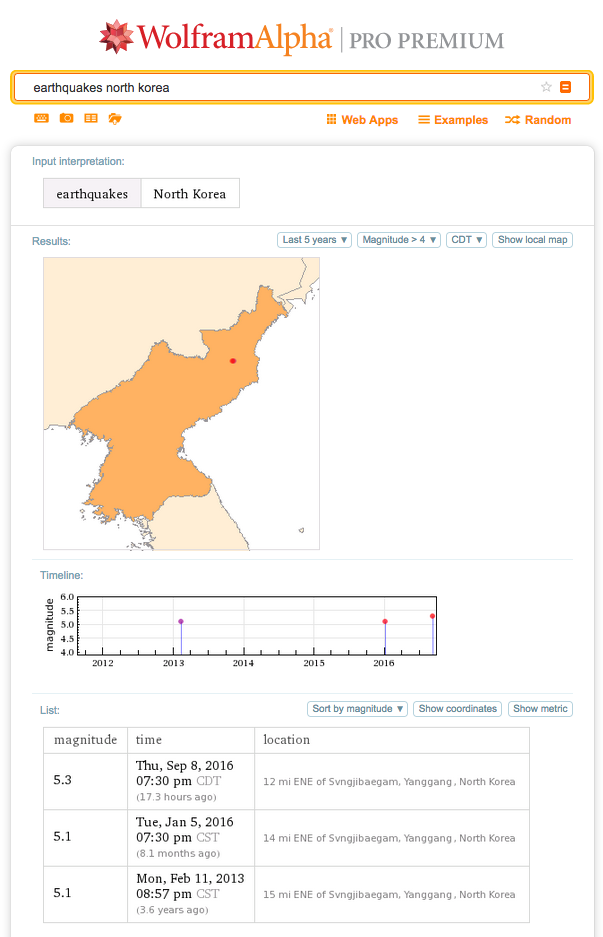Click the 2013 earthquake marker on timeline
Image resolution: width=603 pixels, height=937 pixels.
[181, 622]
